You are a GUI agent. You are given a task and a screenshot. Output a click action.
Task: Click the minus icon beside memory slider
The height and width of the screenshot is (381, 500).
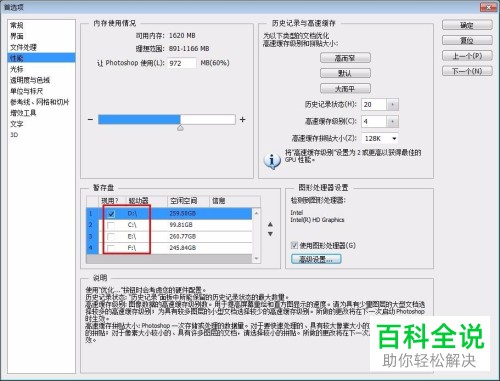(90, 119)
